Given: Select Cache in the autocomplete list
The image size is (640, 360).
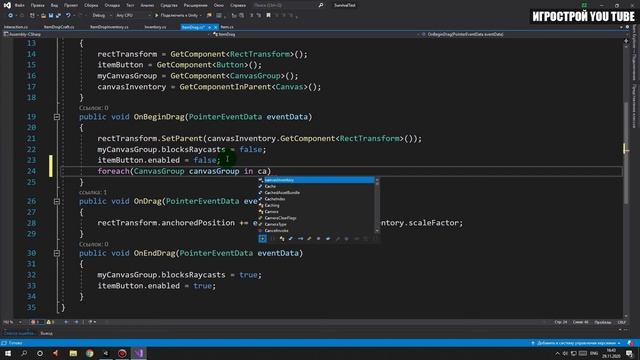Looking at the screenshot, I should (x=316, y=186).
